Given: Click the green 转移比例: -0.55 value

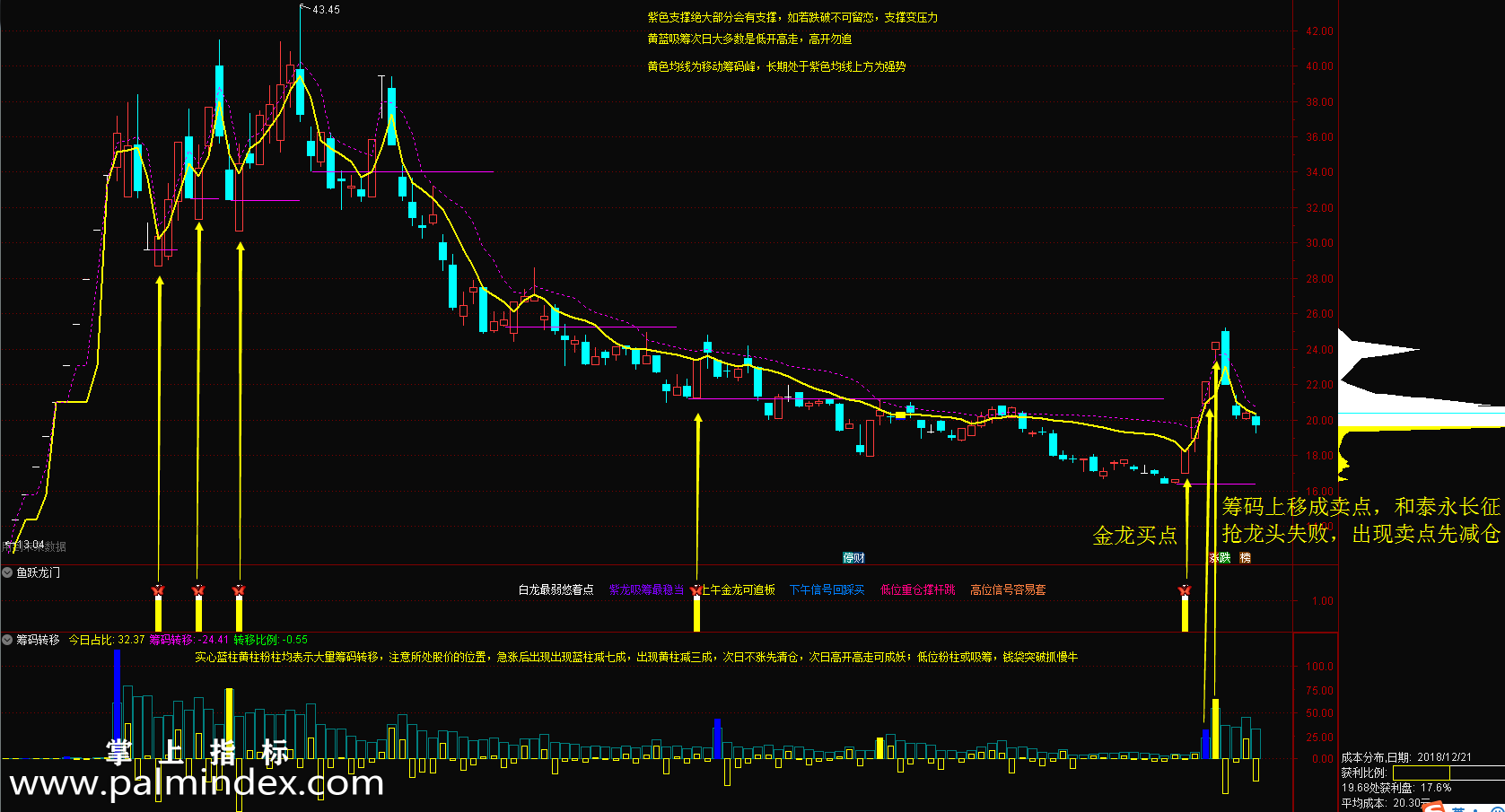Looking at the screenshot, I should pyautogui.click(x=271, y=640).
